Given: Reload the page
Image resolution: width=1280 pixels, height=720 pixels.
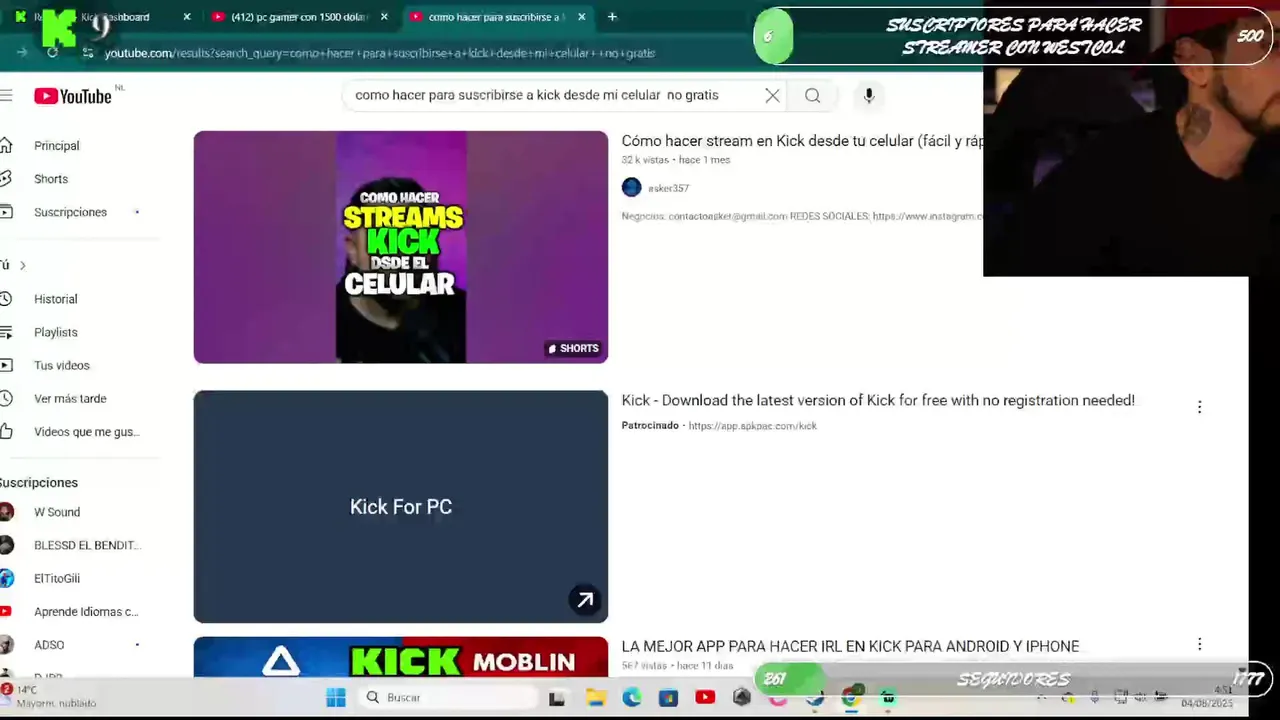Looking at the screenshot, I should tap(52, 53).
